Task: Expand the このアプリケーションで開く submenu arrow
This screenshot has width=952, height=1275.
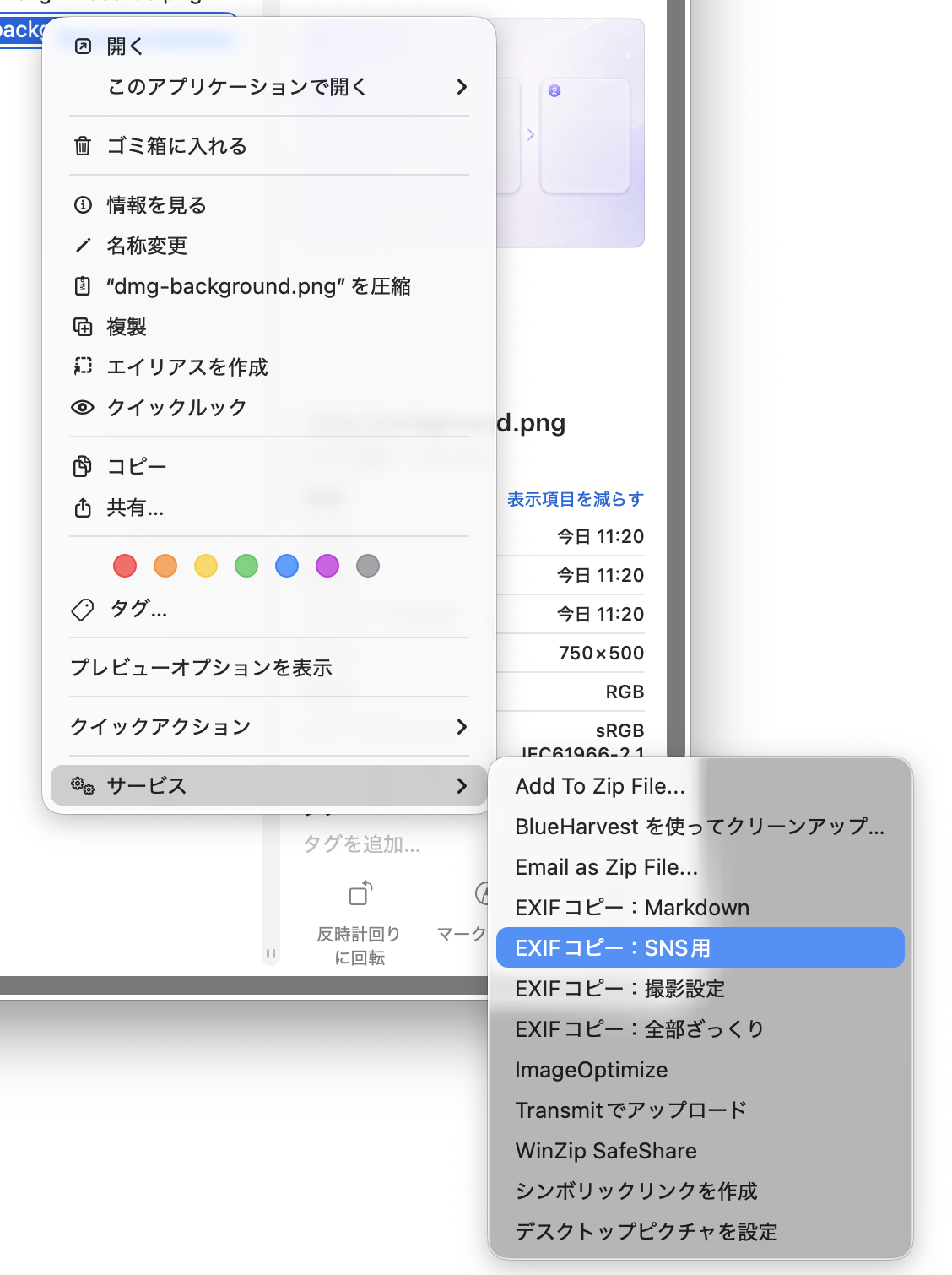Action: tap(461, 87)
